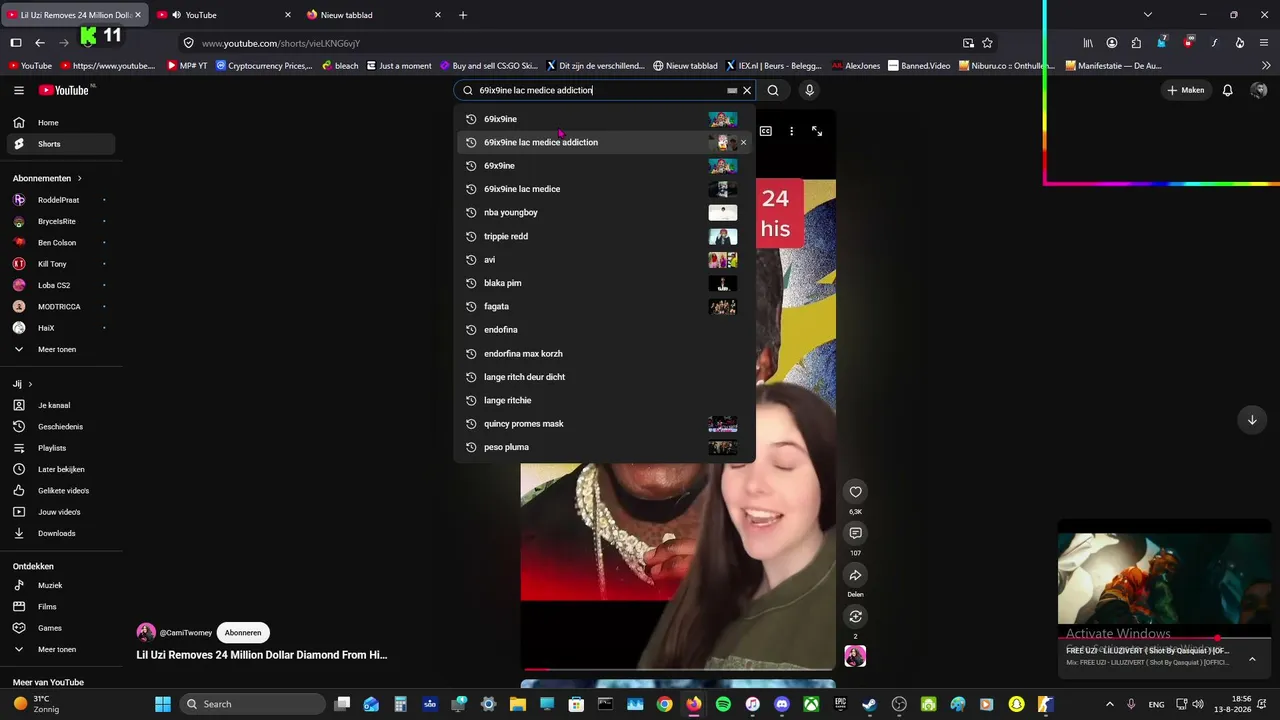Expand Meer tonen under Ontdekken
This screenshot has height=720, width=1280.
pos(62,649)
